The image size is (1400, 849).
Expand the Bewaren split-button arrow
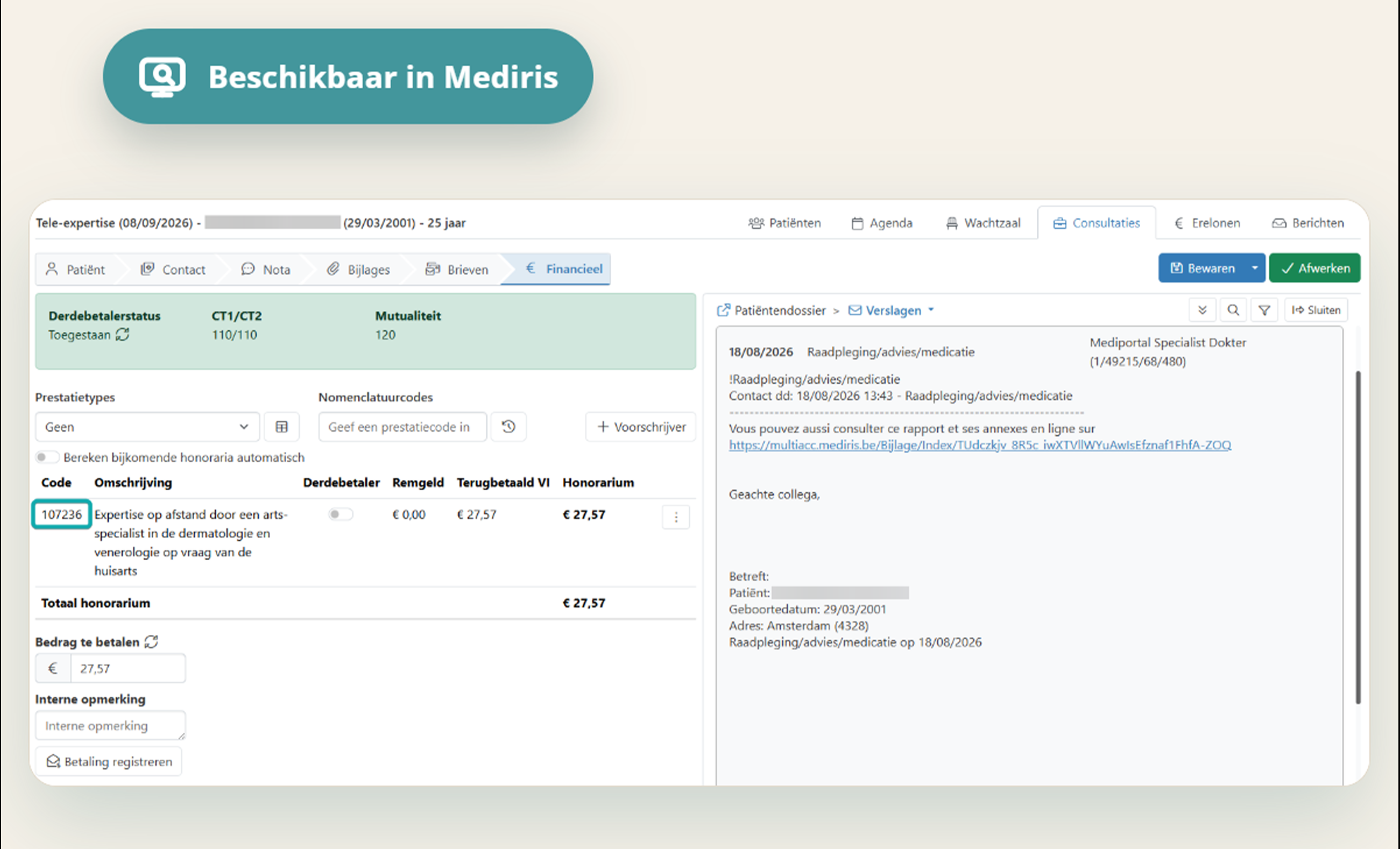[1254, 268]
